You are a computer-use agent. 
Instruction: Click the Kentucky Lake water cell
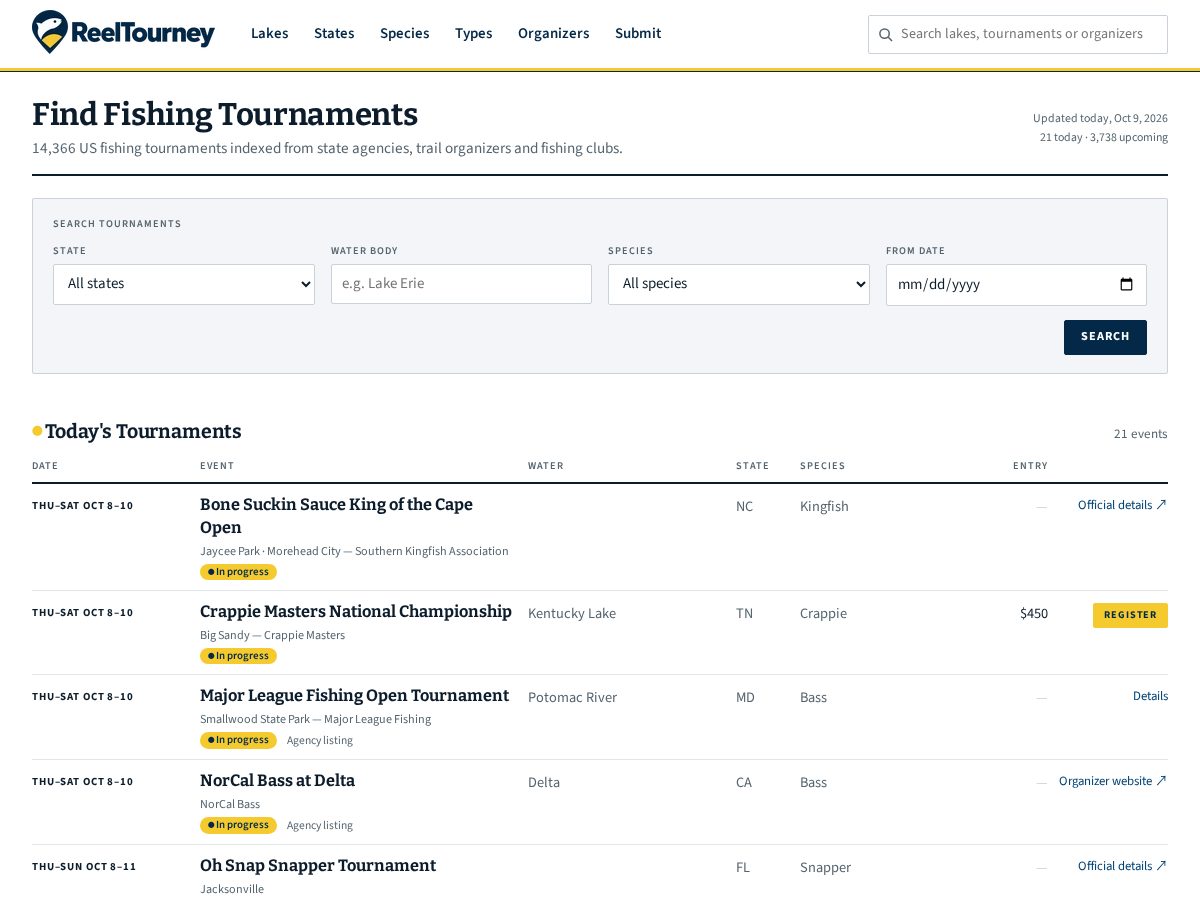572,613
